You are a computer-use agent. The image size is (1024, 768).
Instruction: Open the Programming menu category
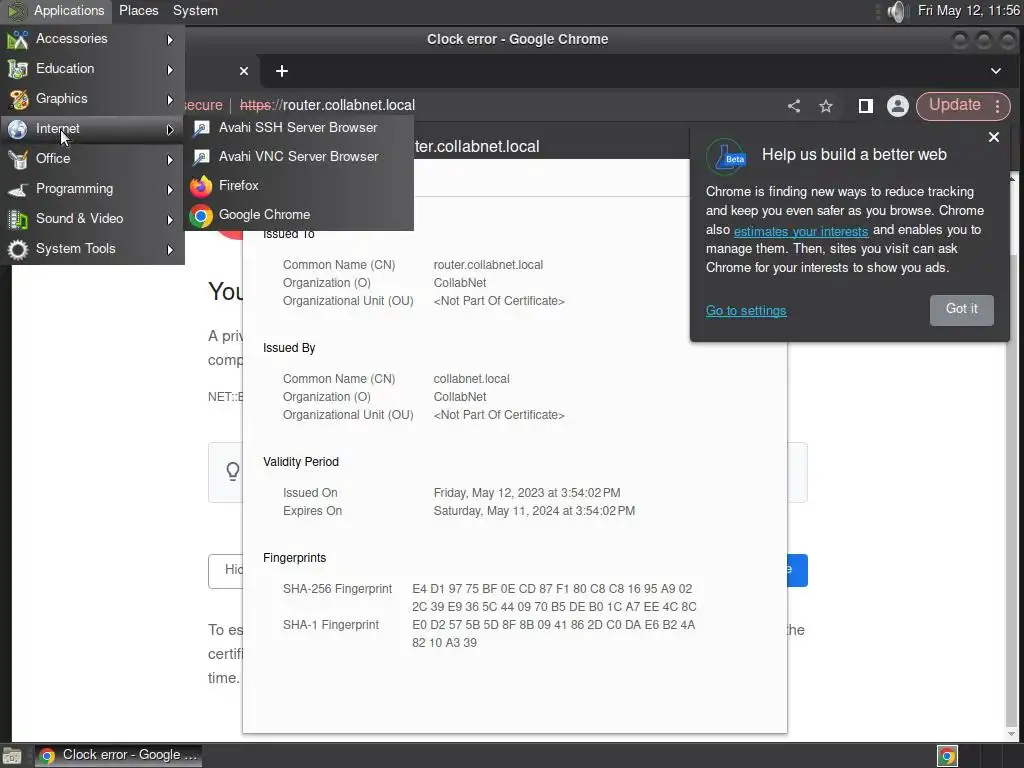click(92, 189)
